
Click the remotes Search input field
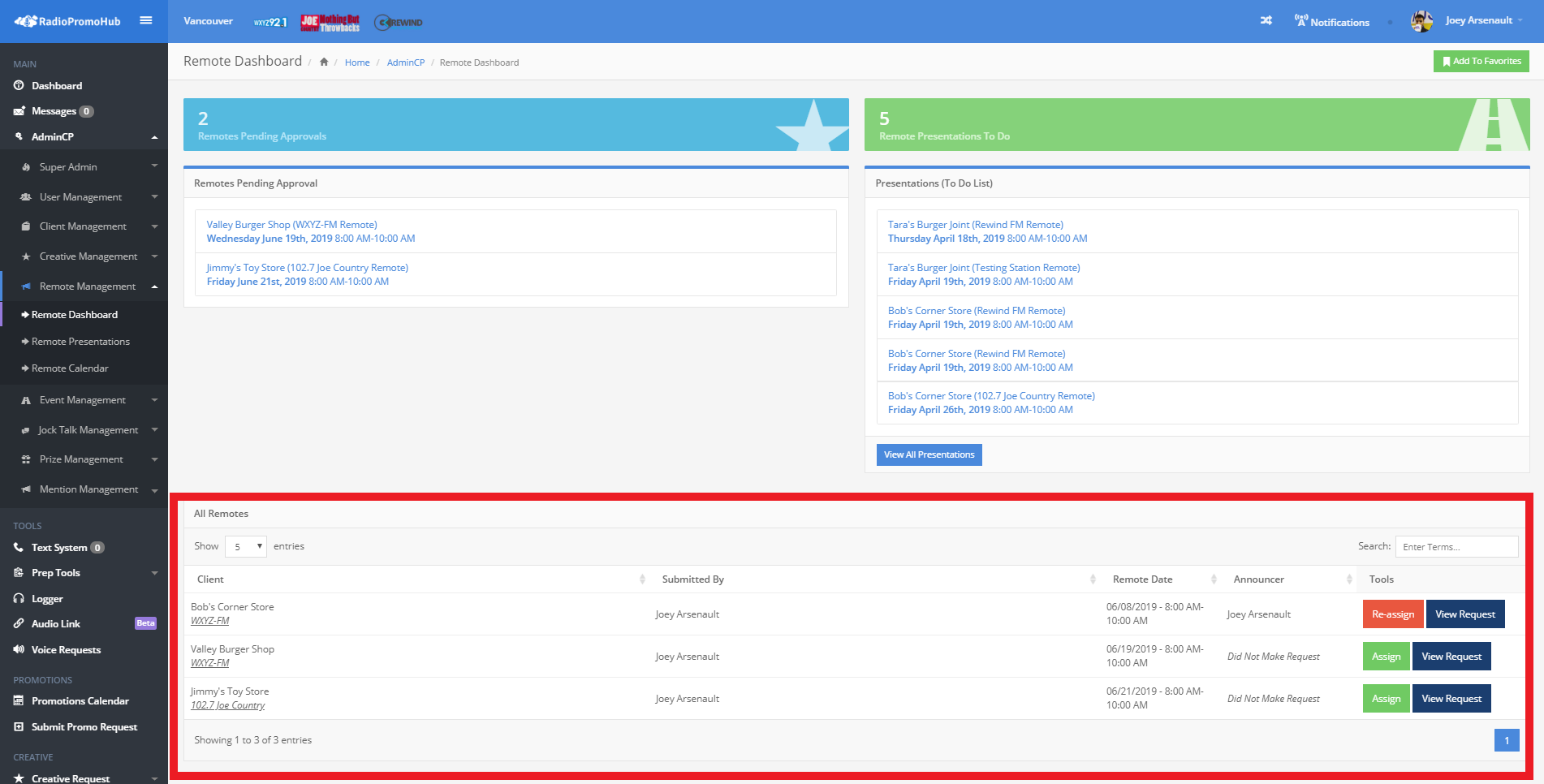[x=1456, y=547]
